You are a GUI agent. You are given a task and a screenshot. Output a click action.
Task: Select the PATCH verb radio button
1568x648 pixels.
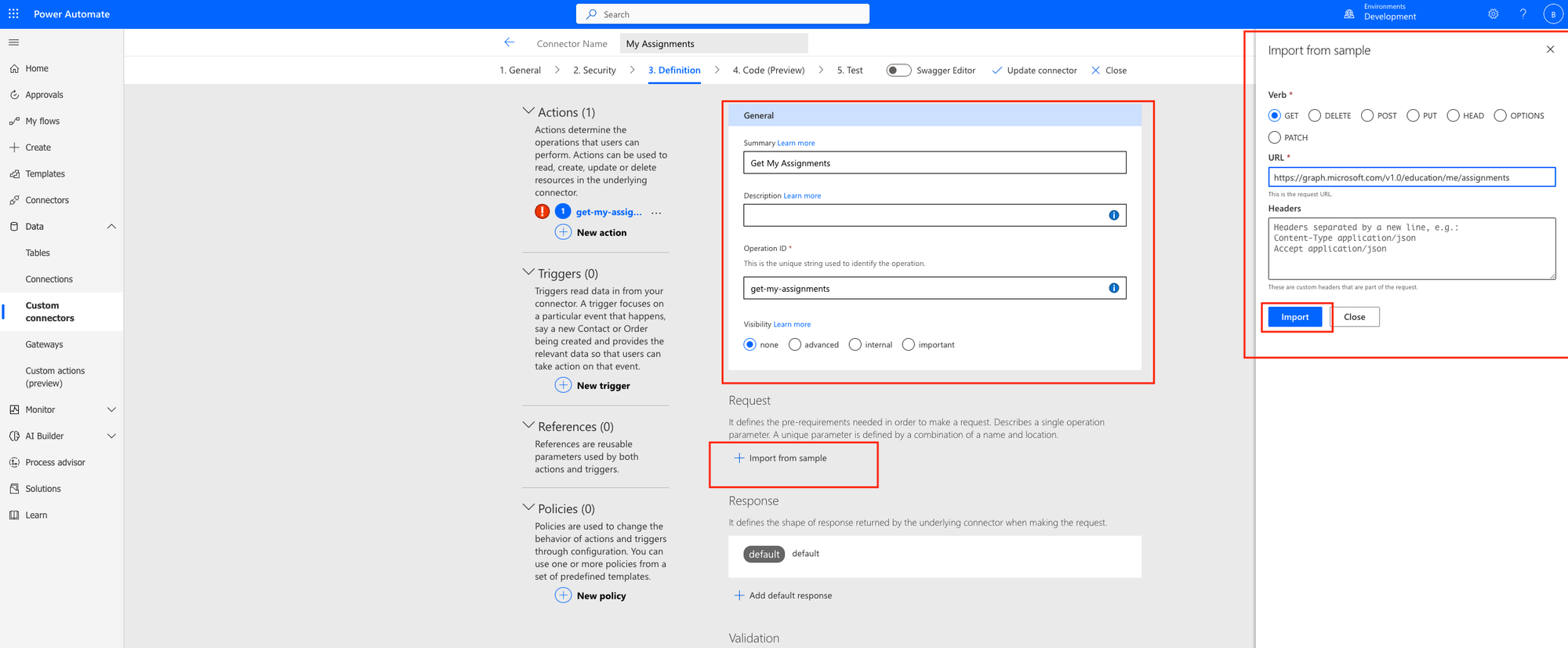click(x=1274, y=137)
